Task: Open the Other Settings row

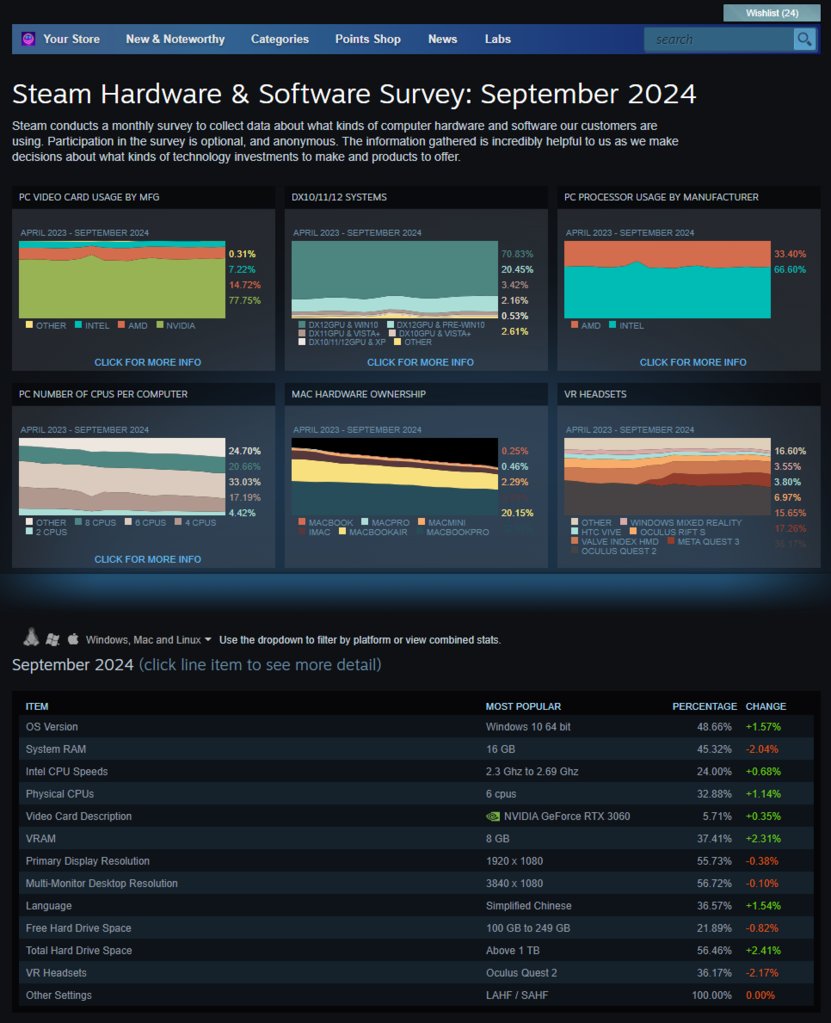Action: [x=416, y=995]
